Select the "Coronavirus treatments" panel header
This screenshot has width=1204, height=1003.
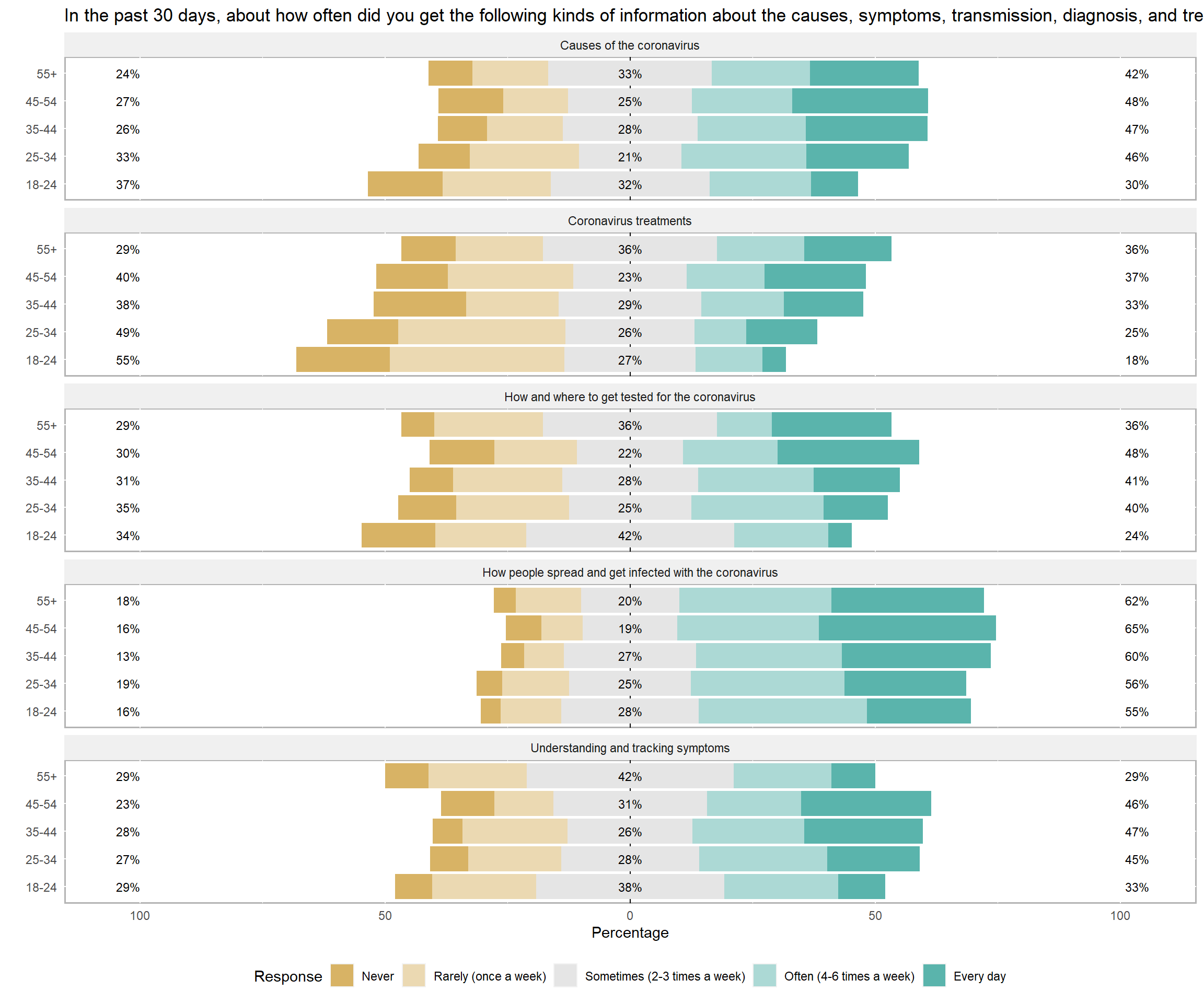tap(630, 220)
